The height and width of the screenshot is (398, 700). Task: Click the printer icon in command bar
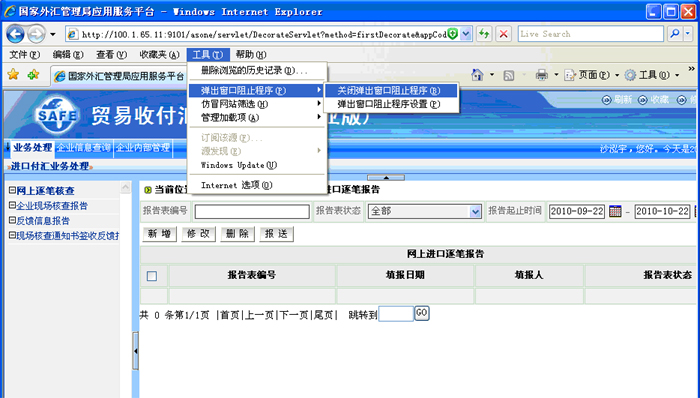[x=542, y=75]
